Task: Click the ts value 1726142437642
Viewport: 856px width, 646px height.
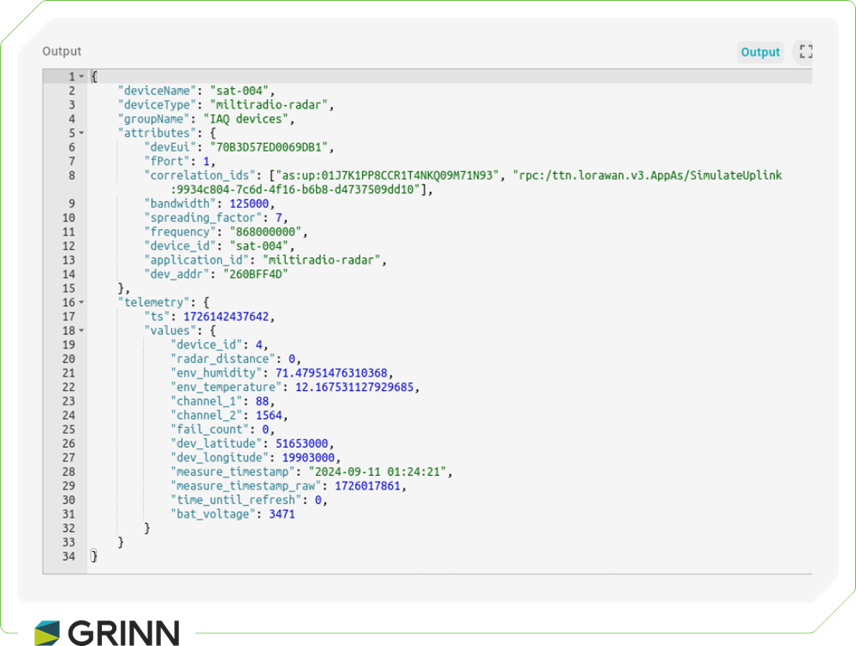Action: [x=227, y=316]
